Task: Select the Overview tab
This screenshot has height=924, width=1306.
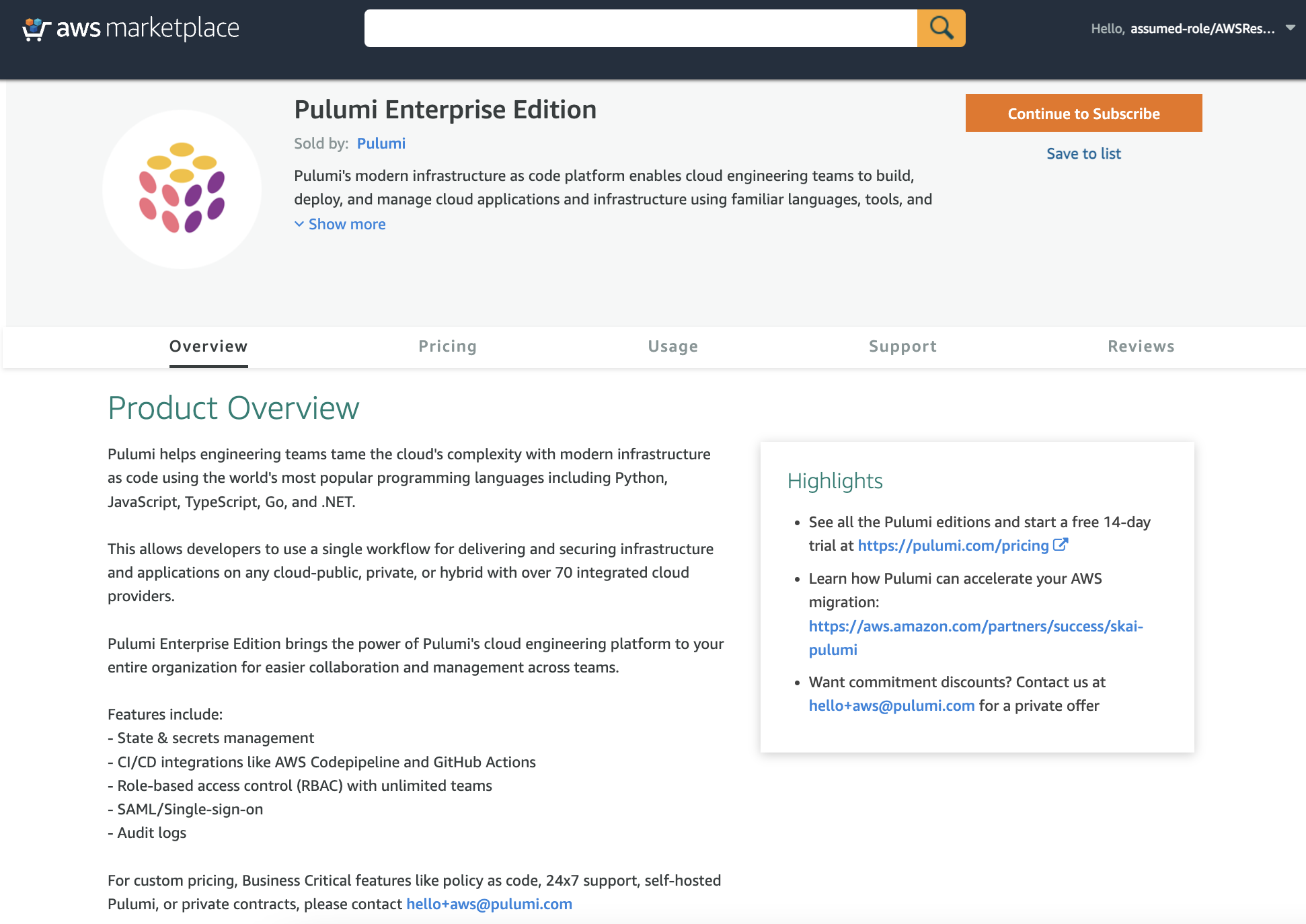Action: [x=208, y=346]
